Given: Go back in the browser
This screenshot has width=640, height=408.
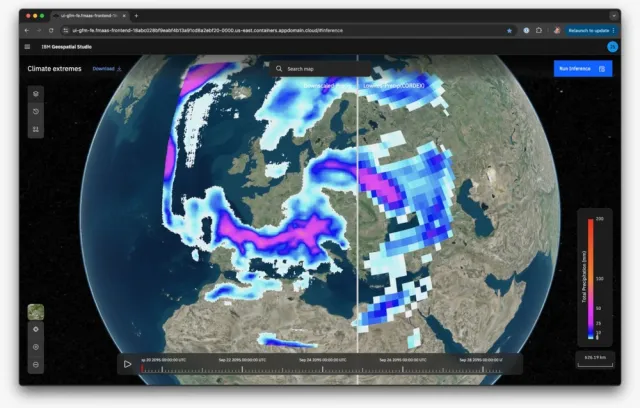Looking at the screenshot, I should [x=27, y=31].
